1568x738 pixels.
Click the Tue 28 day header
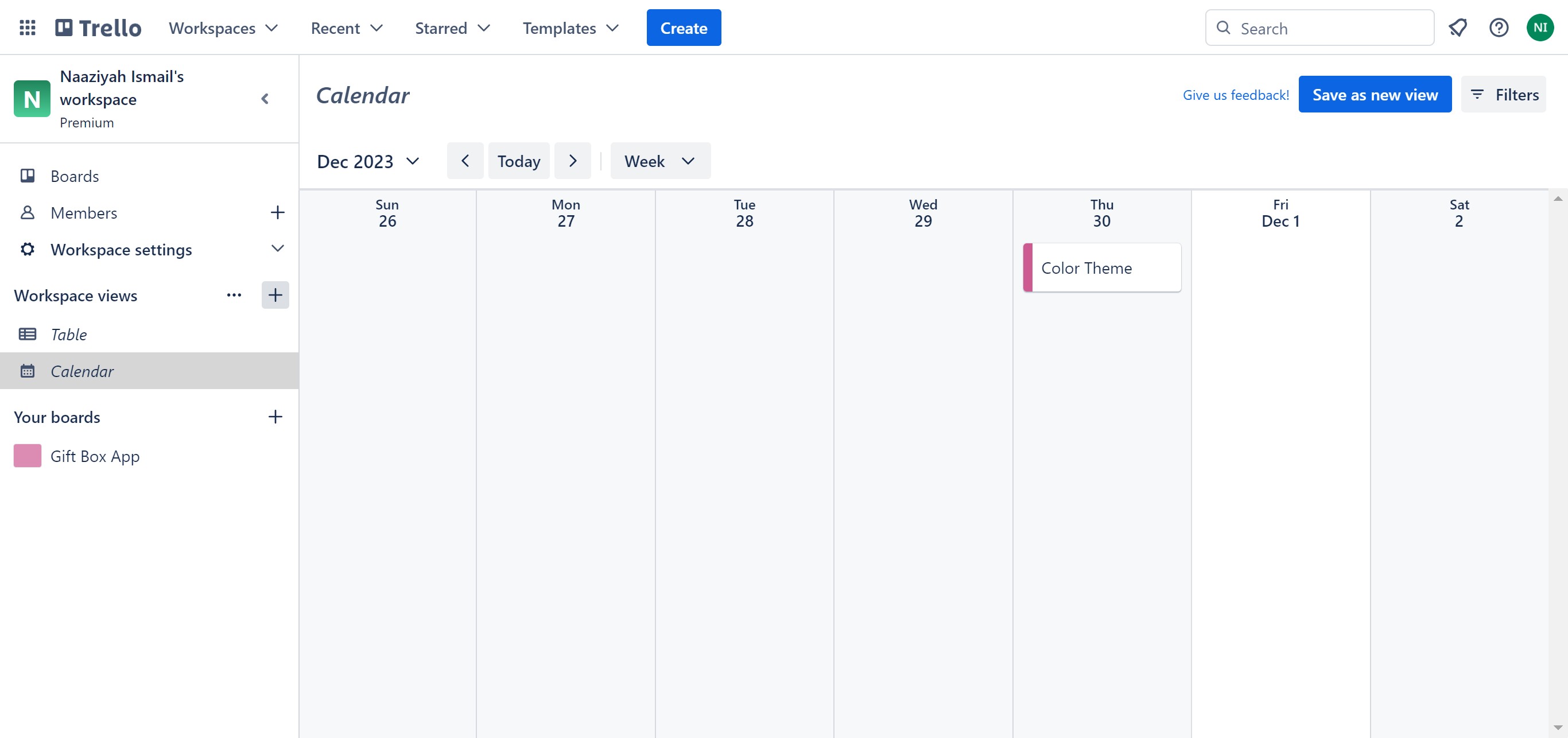tap(744, 213)
